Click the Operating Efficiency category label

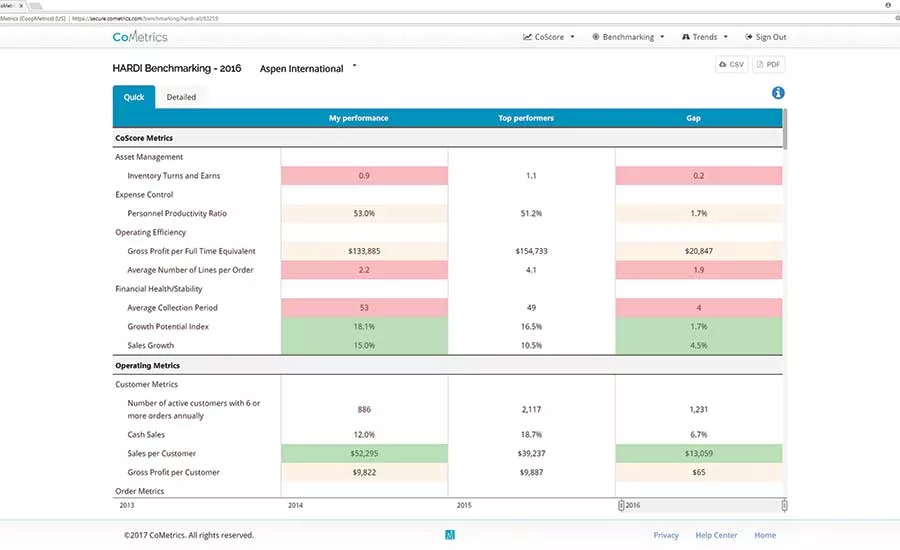(150, 232)
